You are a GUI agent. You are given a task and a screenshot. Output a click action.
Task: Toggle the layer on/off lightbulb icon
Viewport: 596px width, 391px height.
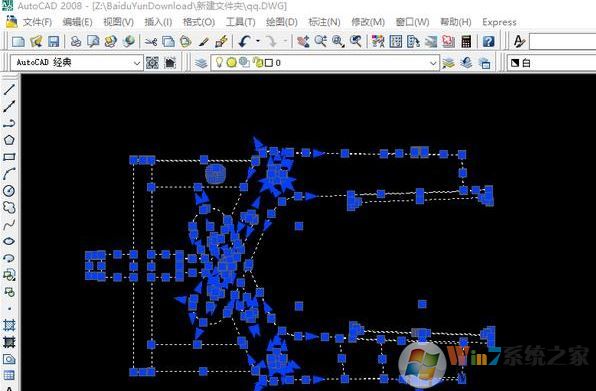tap(219, 62)
